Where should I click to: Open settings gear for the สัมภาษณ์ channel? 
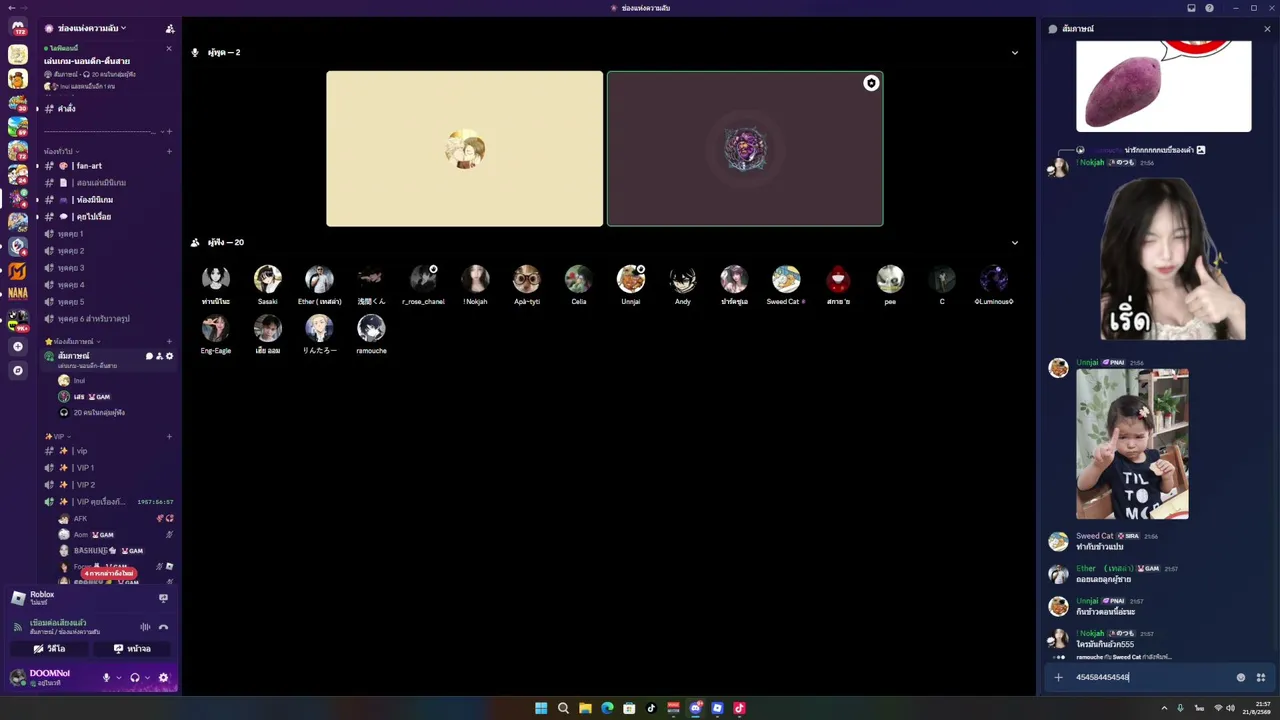[x=169, y=356]
